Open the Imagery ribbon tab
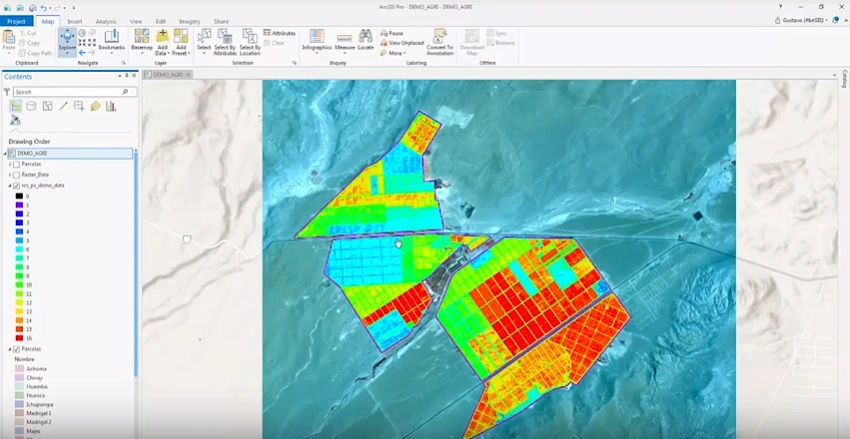 [x=189, y=21]
